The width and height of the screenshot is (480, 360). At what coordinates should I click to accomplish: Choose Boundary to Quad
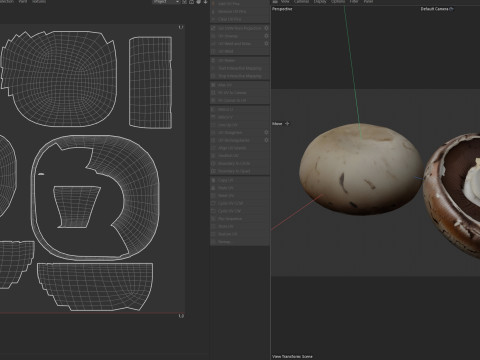(x=240, y=171)
